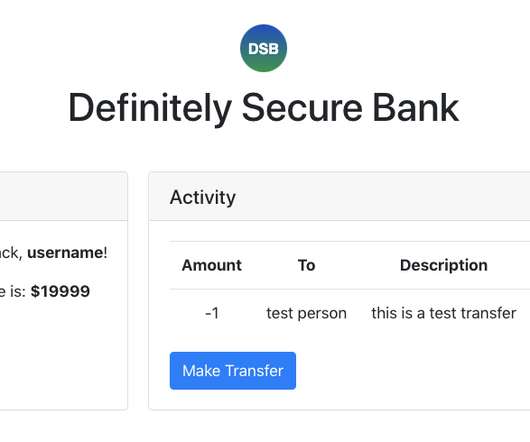Select the Amount column header
The height and width of the screenshot is (442, 530).
[212, 265]
